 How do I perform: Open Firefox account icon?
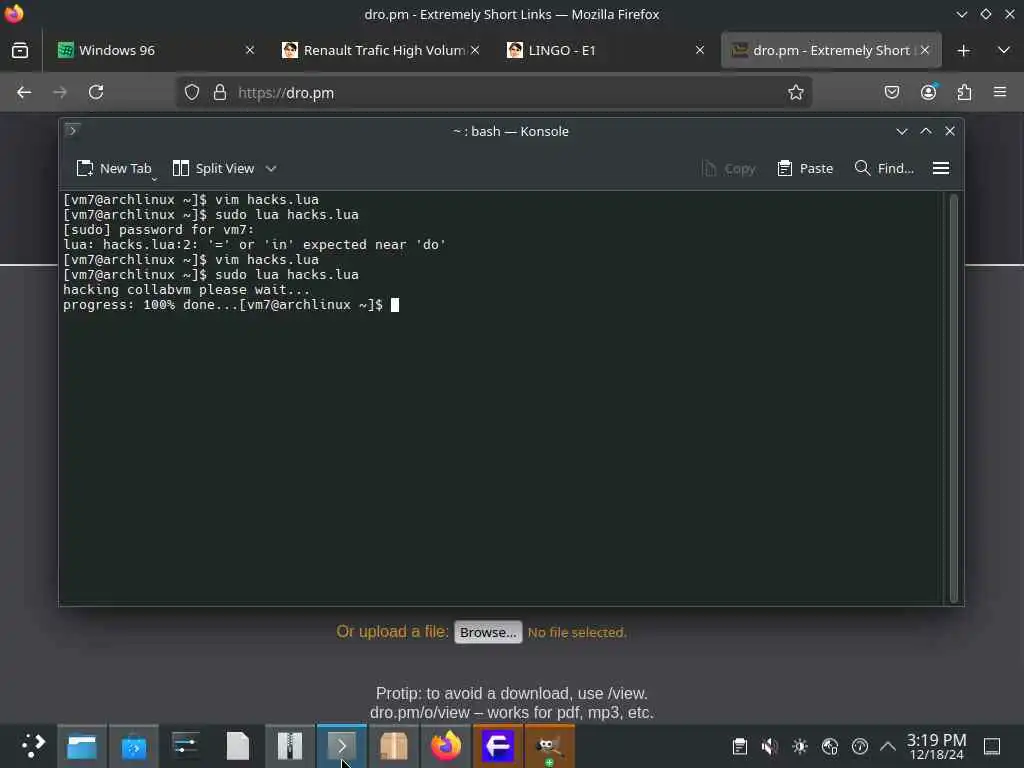pyautogui.click(x=928, y=92)
